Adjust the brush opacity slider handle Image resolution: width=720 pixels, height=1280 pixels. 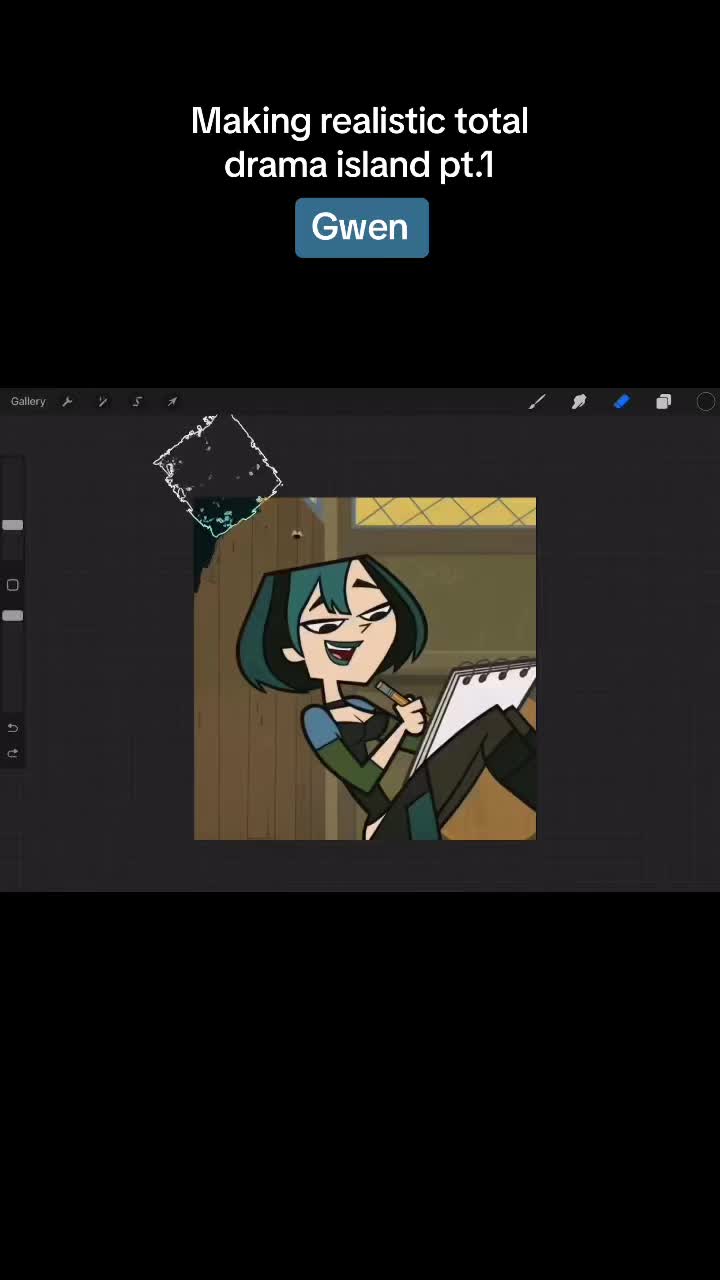[x=12, y=616]
